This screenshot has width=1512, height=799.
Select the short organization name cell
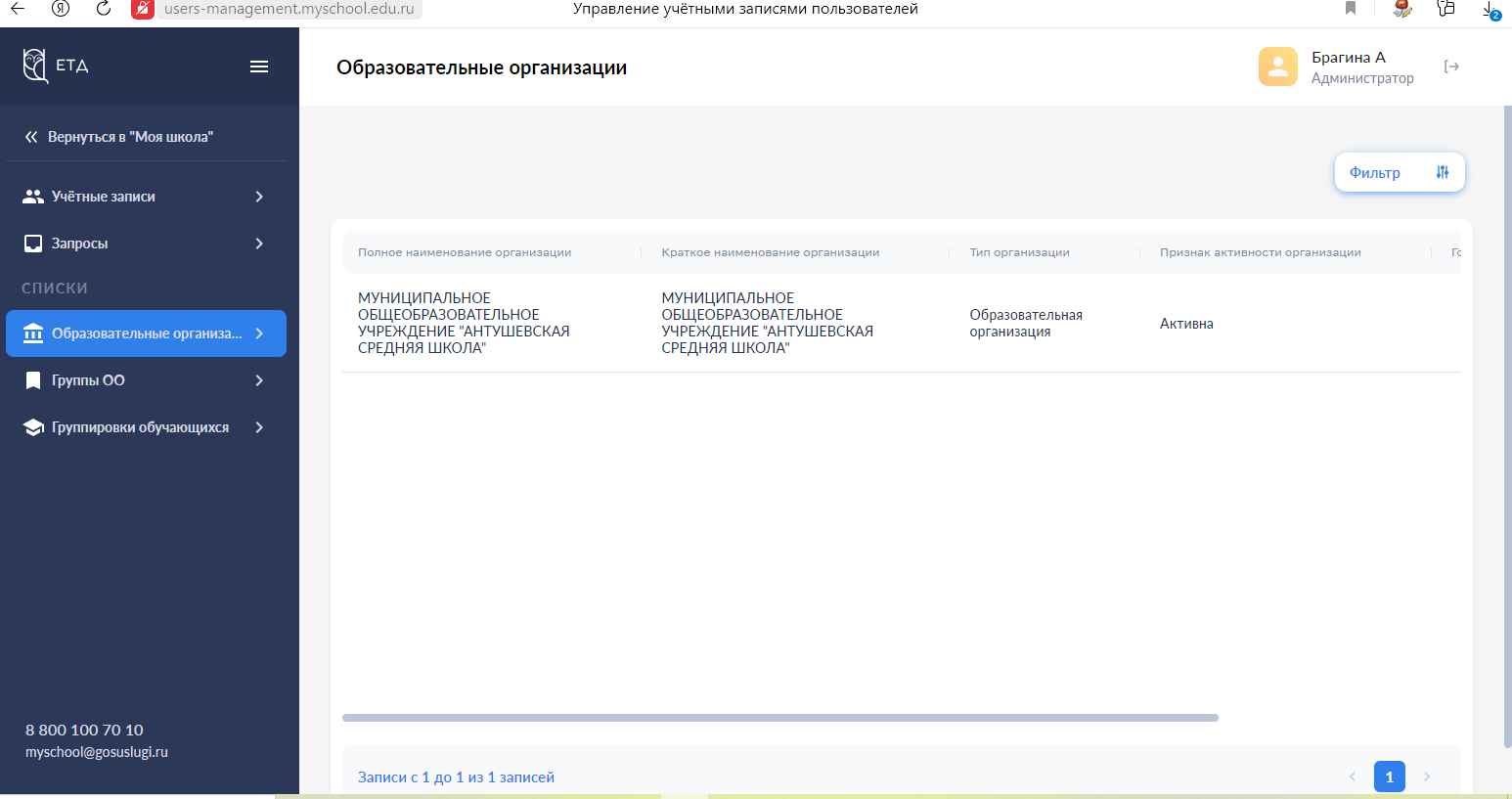tap(768, 323)
